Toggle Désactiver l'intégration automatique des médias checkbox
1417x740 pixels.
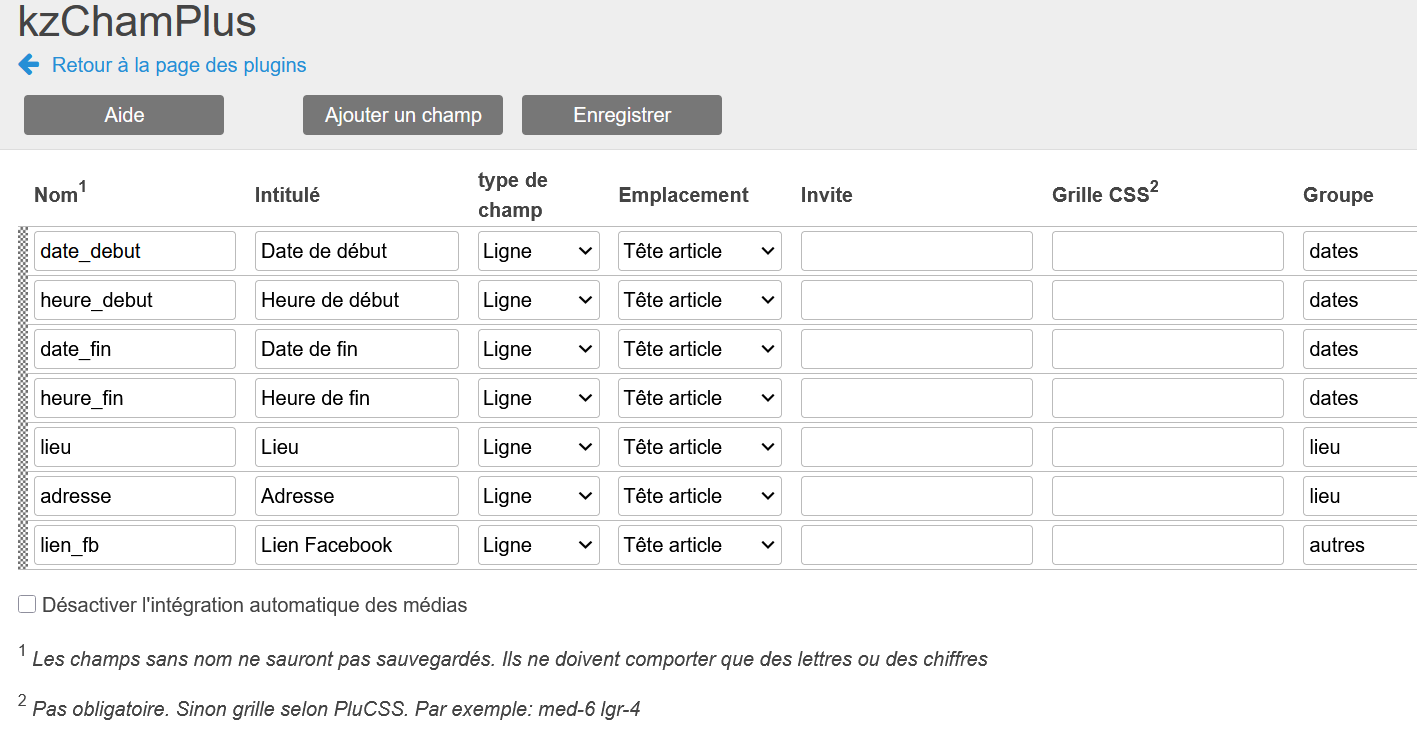[27, 604]
